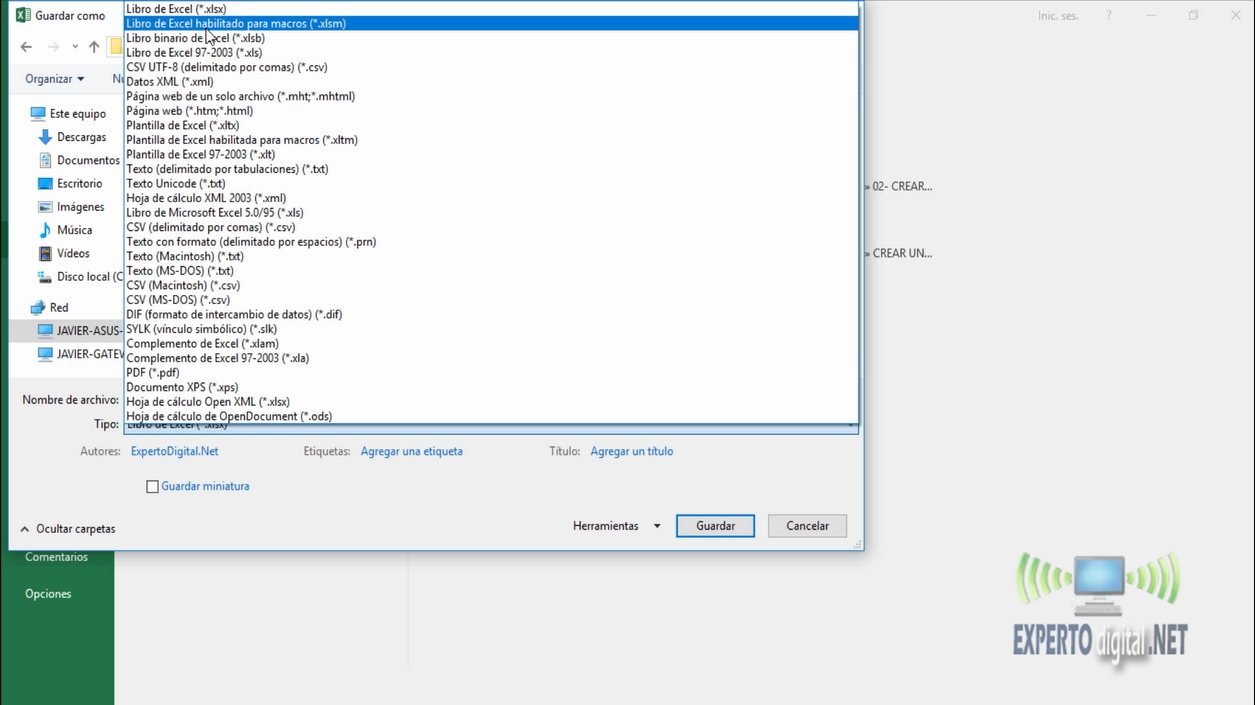This screenshot has height=705, width=1255.
Task: Click the Up folder arrow icon
Action: 94,47
